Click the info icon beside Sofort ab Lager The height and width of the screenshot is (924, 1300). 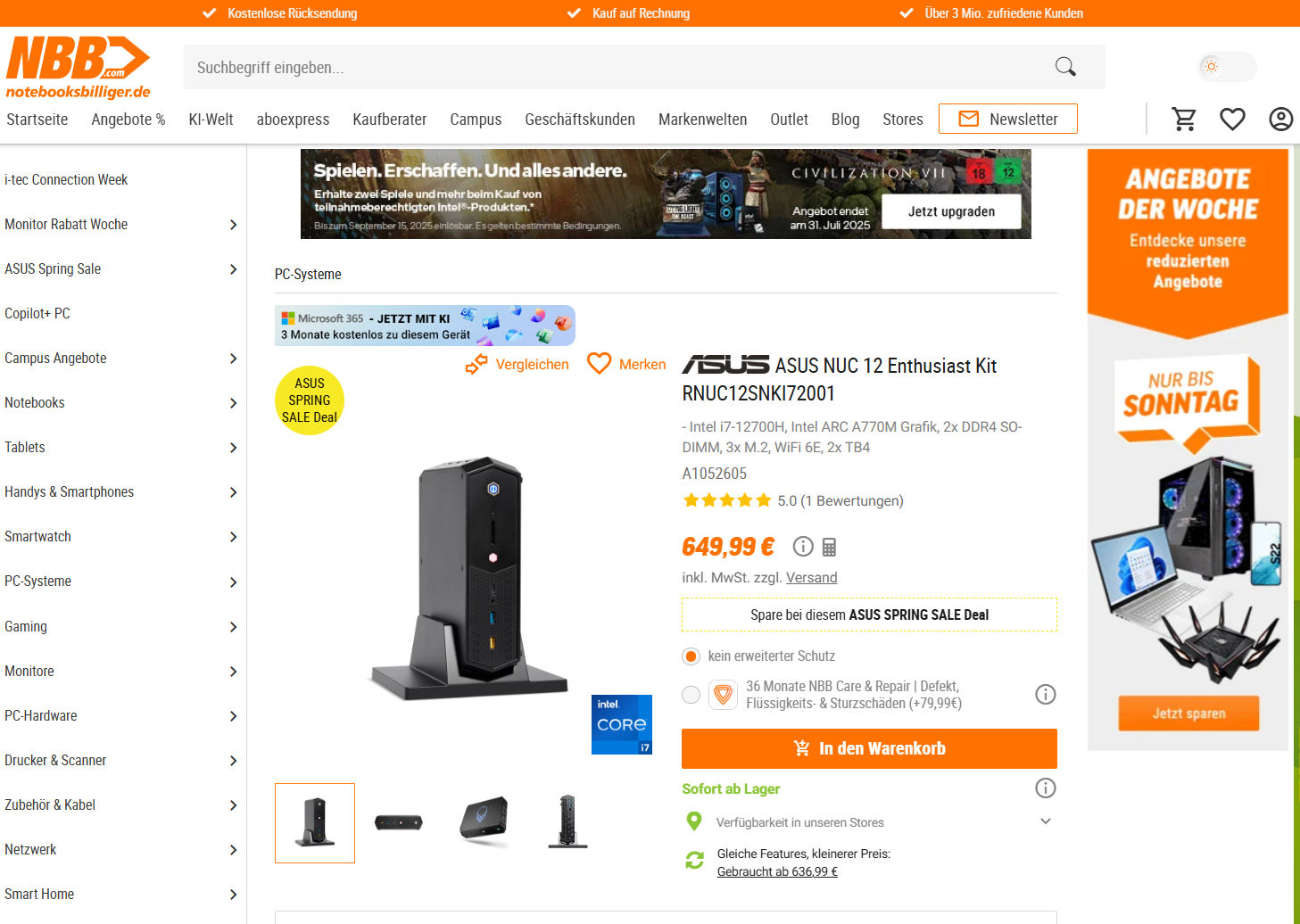pos(1045,788)
